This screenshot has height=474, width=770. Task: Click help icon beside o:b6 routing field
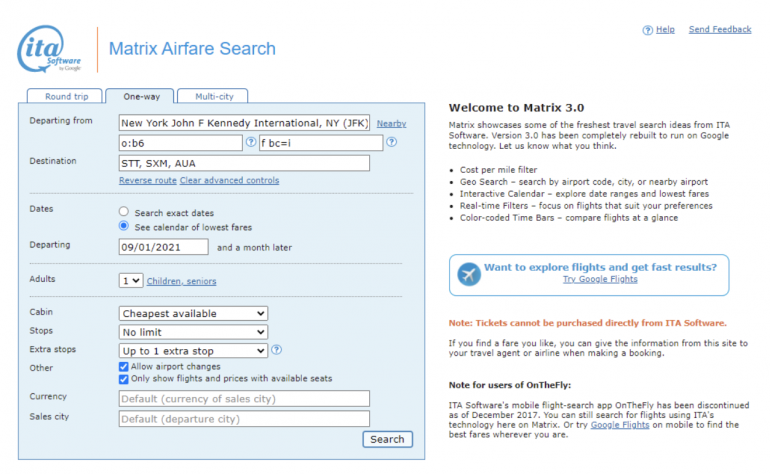click(251, 142)
